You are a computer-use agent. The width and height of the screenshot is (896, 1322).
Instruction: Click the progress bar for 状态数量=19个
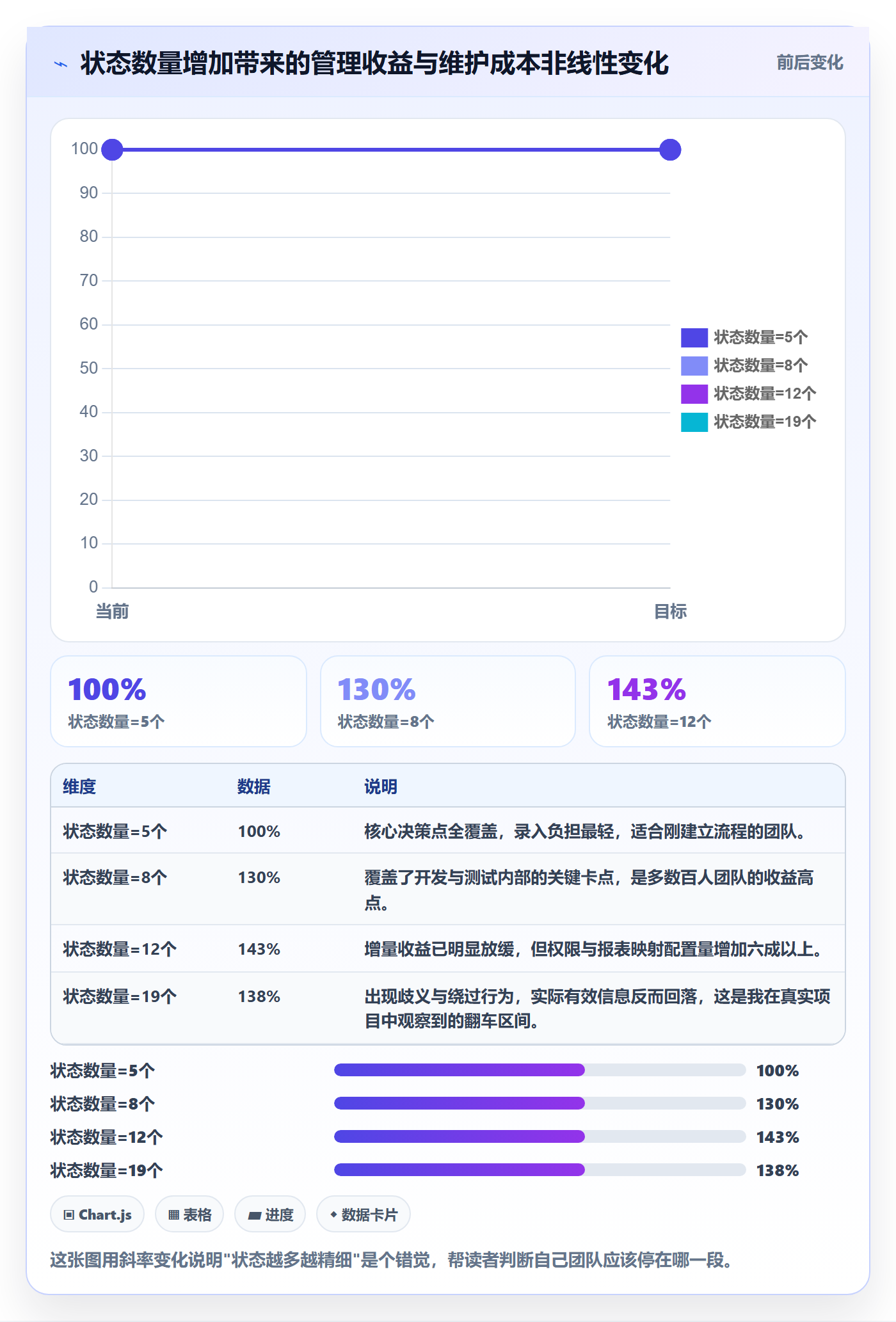click(540, 1170)
